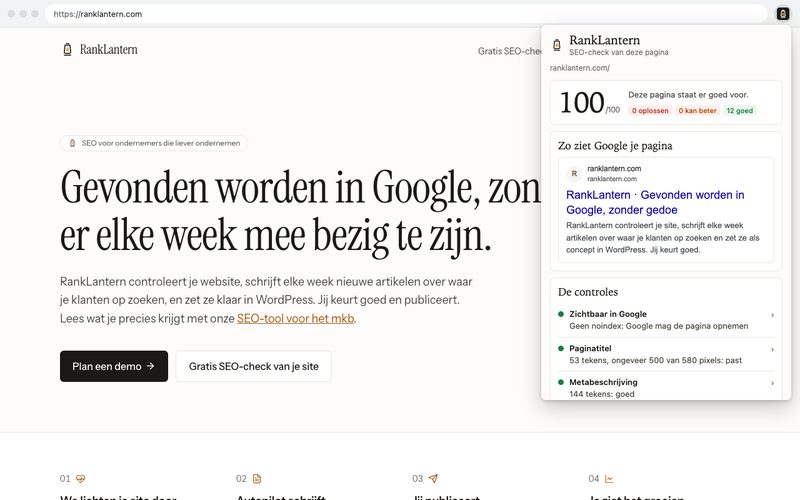Viewport: 800px width, 500px height.
Task: Select the Zichtbaar in Google row label
Action: point(608,314)
